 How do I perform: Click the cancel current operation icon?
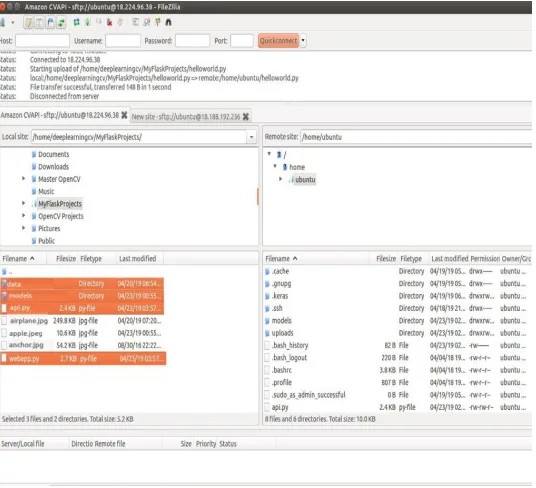click(98, 22)
